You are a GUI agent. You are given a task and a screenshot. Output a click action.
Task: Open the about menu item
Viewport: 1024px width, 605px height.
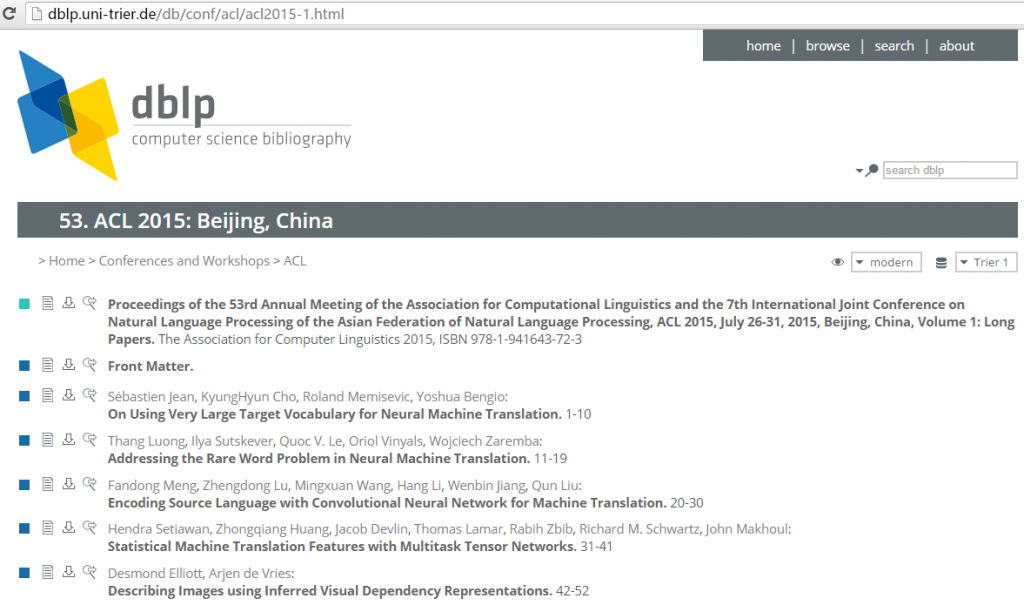tap(957, 46)
